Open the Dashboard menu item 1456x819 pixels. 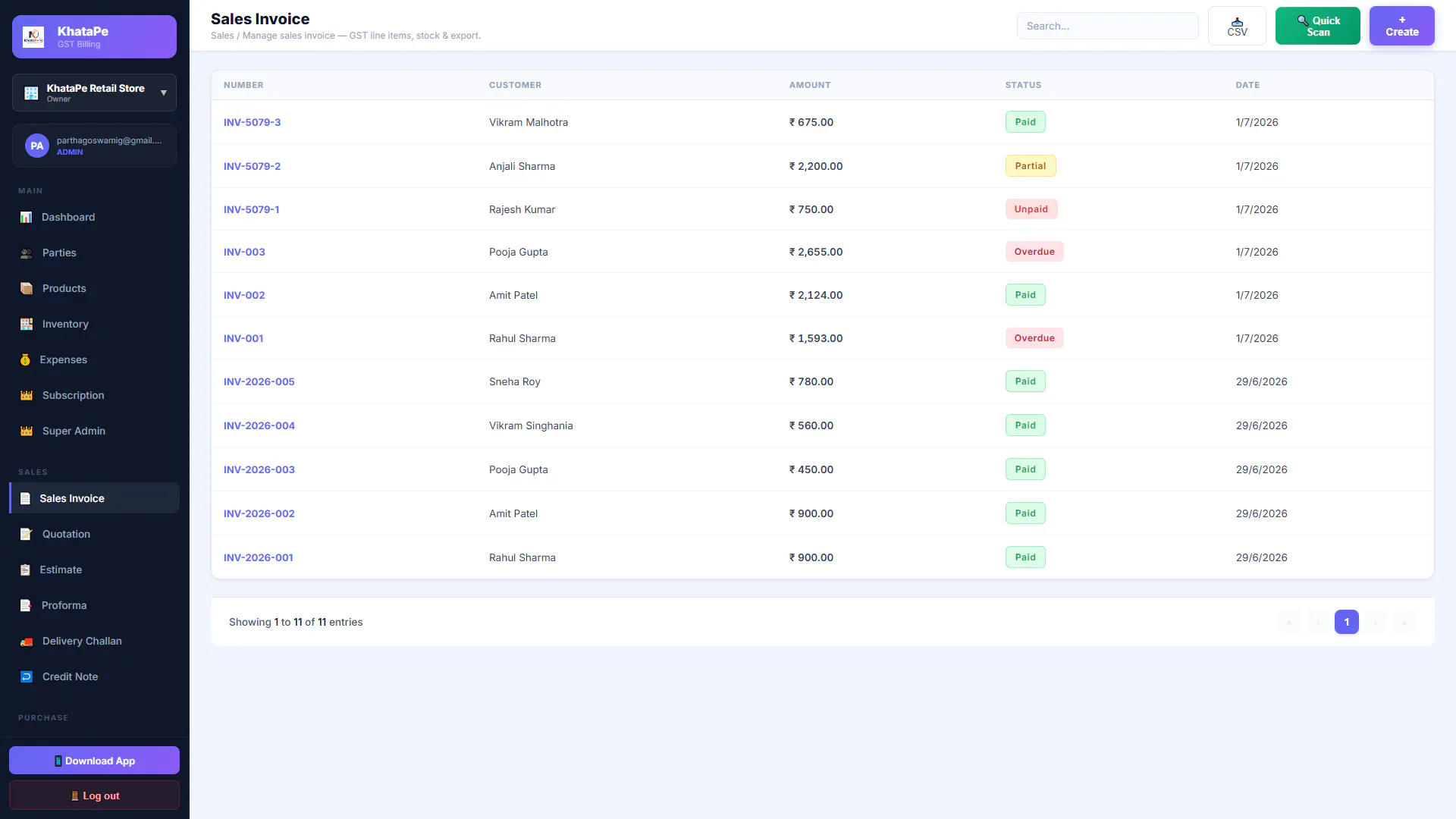point(94,217)
